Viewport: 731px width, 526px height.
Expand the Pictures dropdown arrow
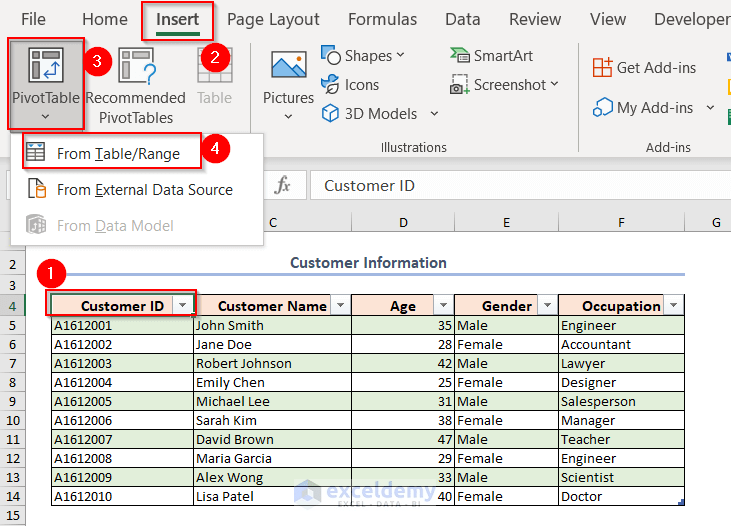click(x=289, y=116)
